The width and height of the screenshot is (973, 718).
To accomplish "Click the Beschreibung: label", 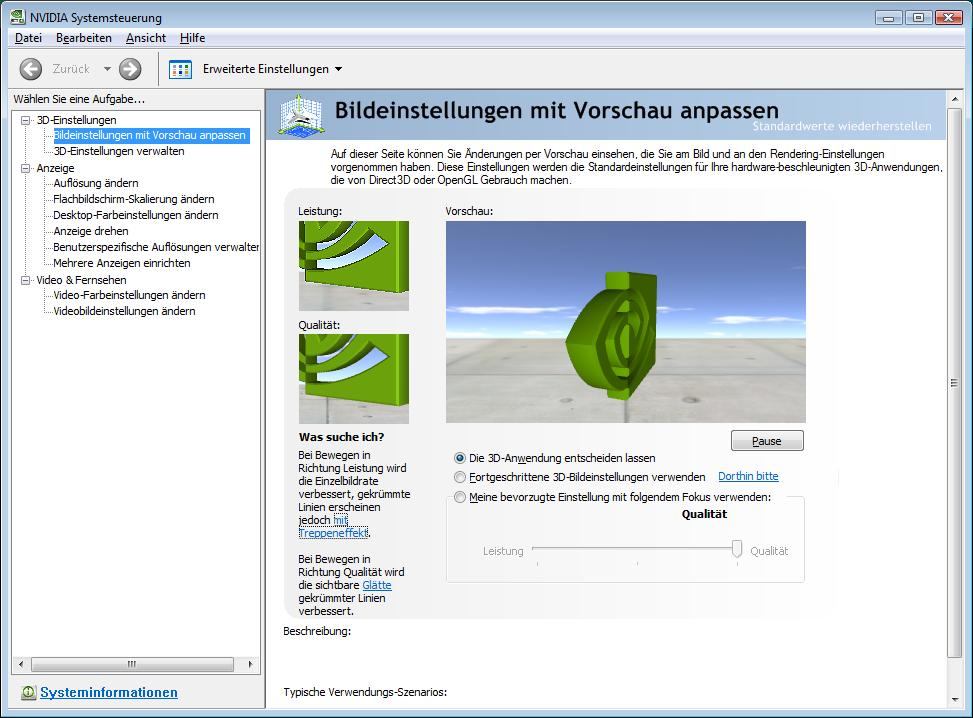I will pos(317,631).
